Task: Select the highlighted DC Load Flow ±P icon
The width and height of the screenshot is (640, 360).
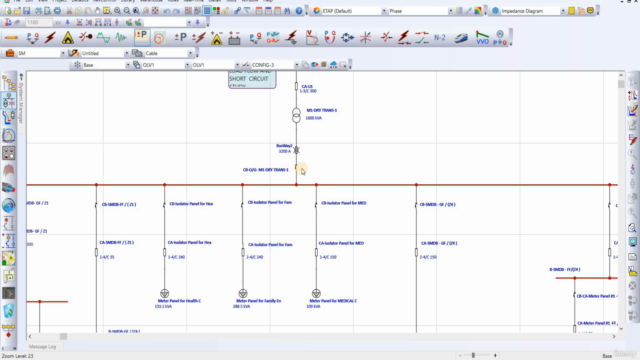Action: coord(141,37)
